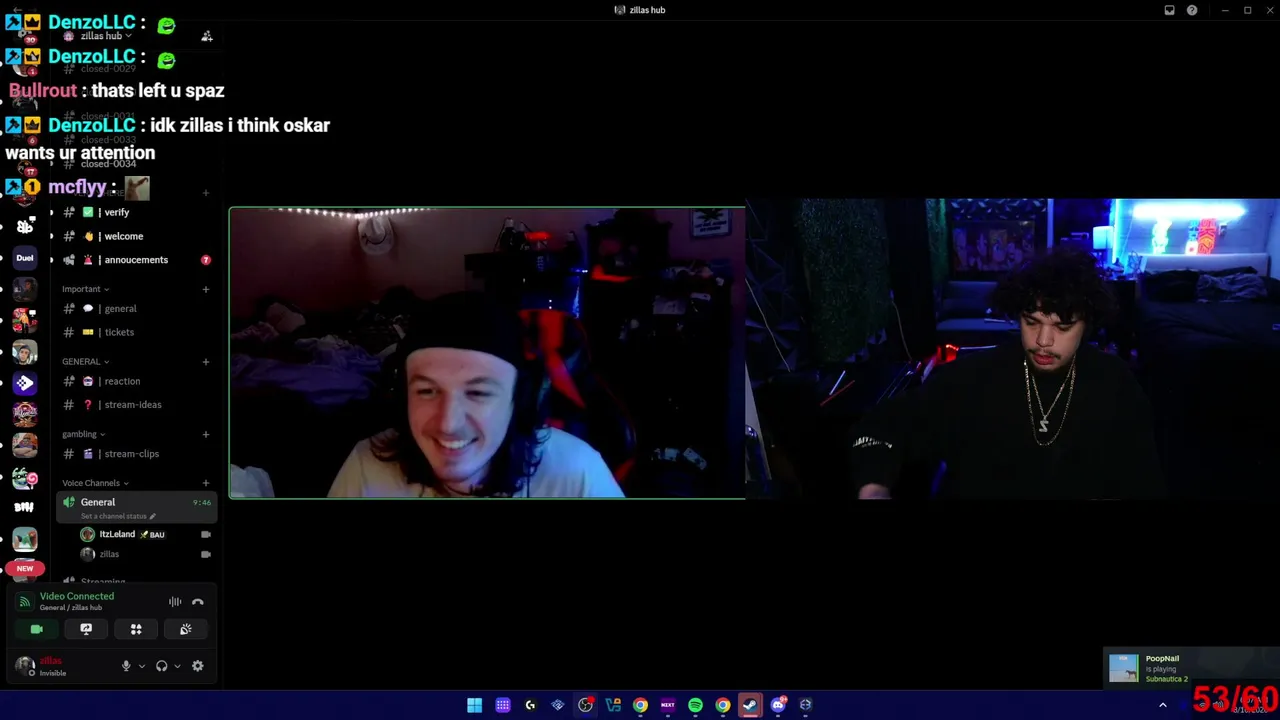Turn off the camera in the voice panel
Screen dimensions: 1280x720
37,629
